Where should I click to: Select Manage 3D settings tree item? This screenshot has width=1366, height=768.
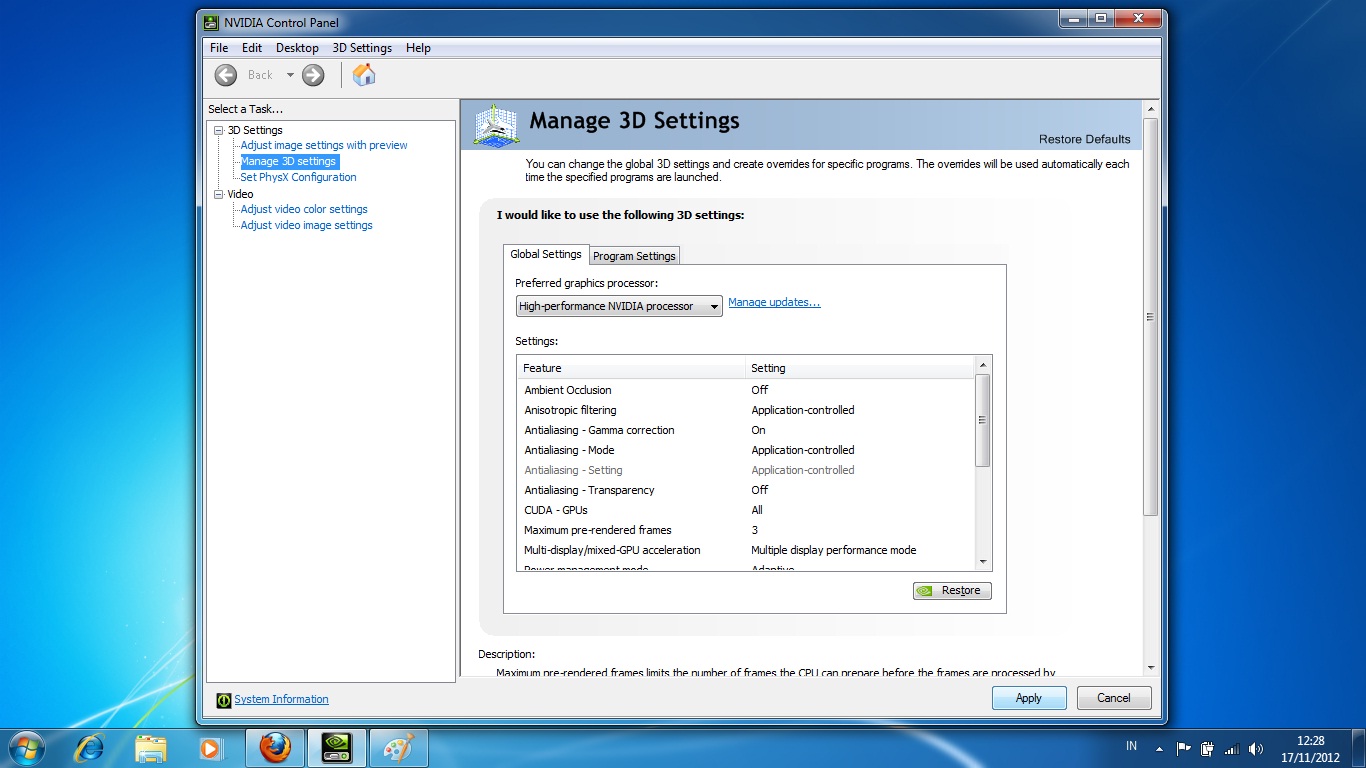click(288, 161)
